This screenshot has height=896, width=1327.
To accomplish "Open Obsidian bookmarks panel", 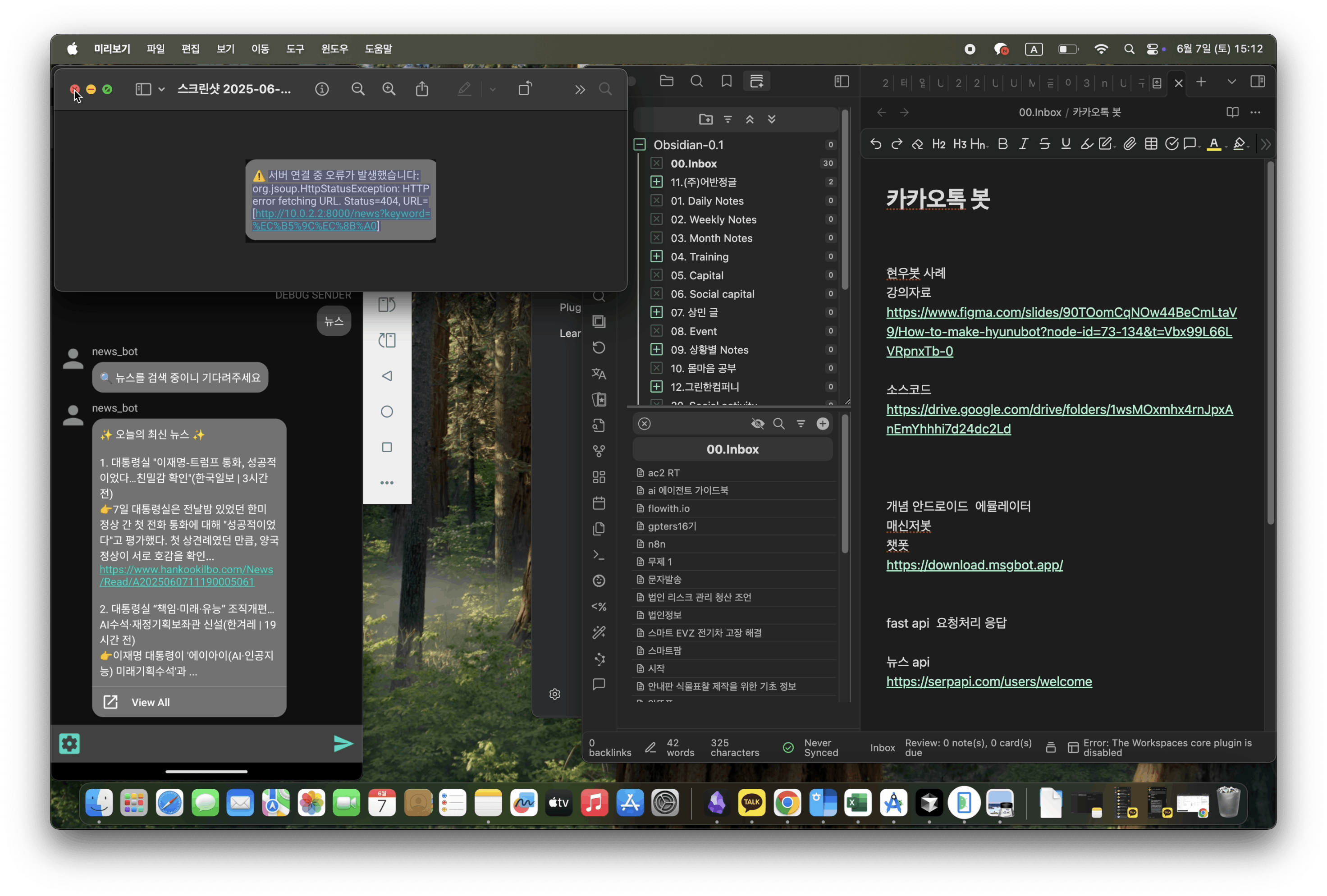I will tap(726, 81).
